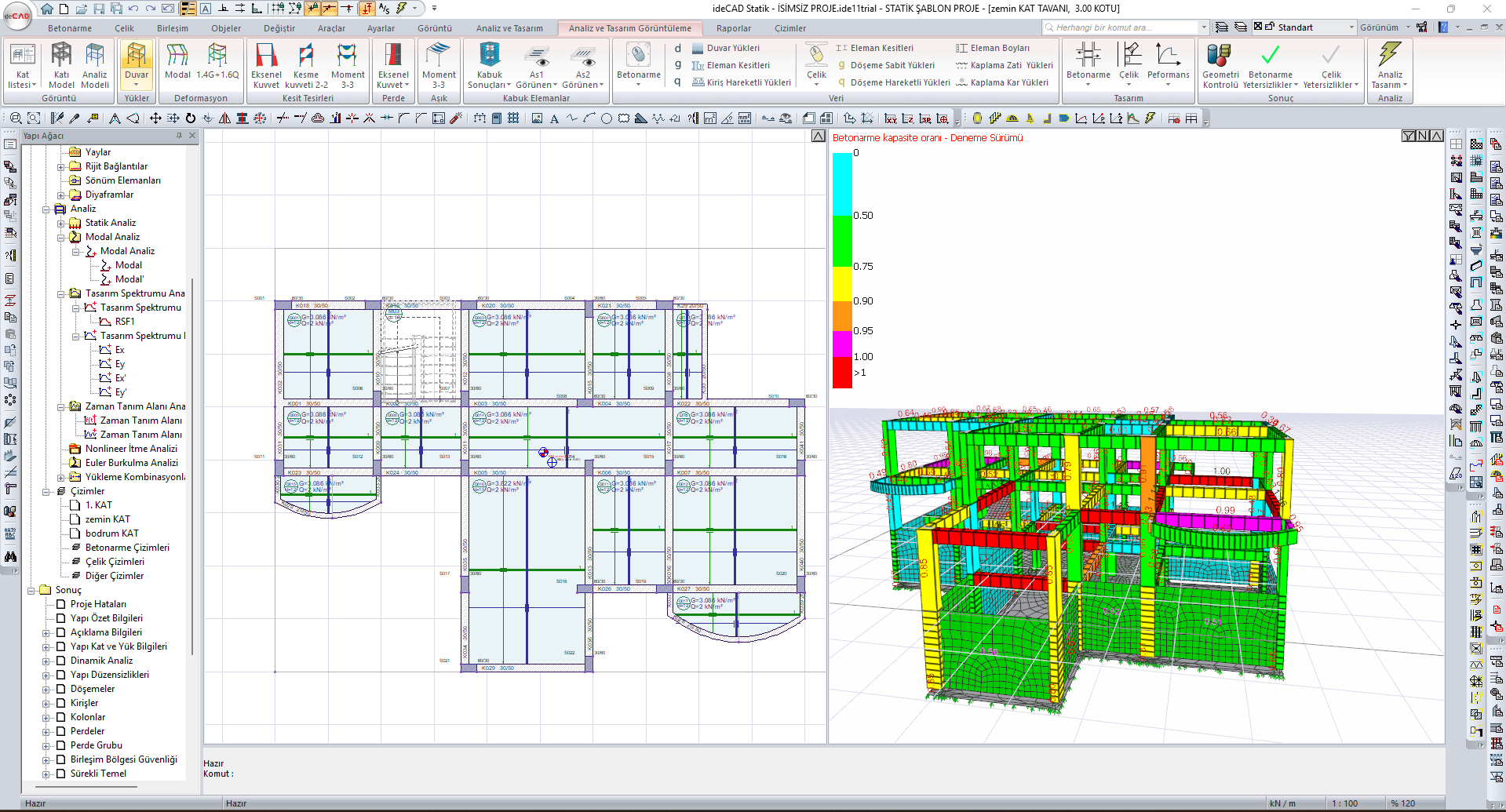Select the text A tool in the toolbar

click(554, 118)
